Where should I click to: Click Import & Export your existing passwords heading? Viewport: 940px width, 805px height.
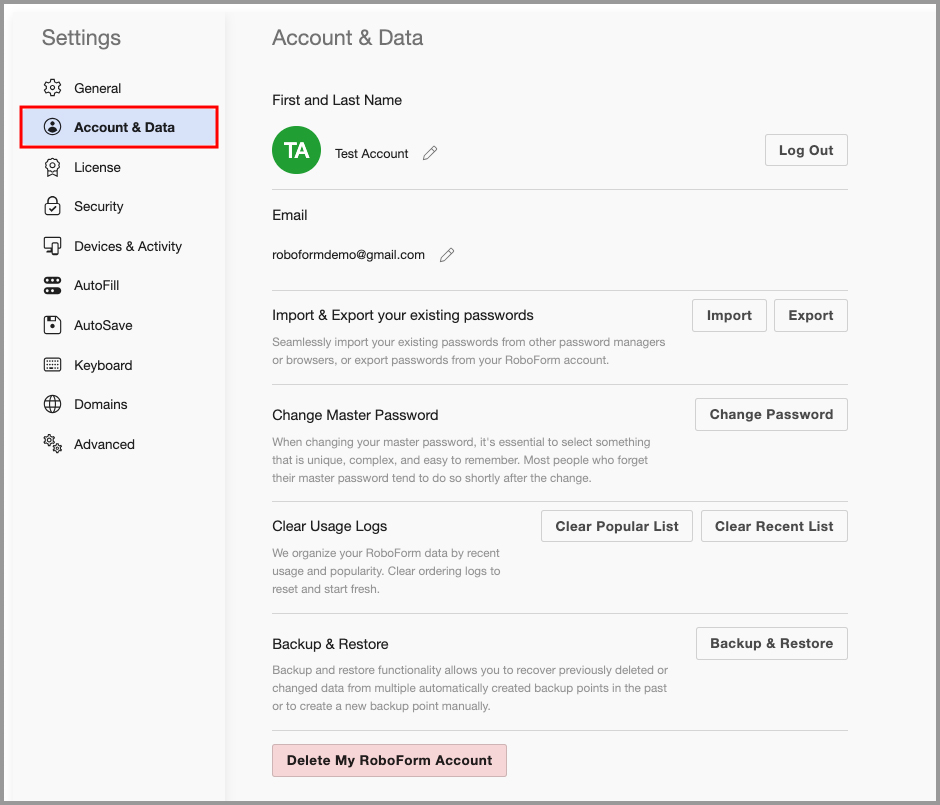402,315
